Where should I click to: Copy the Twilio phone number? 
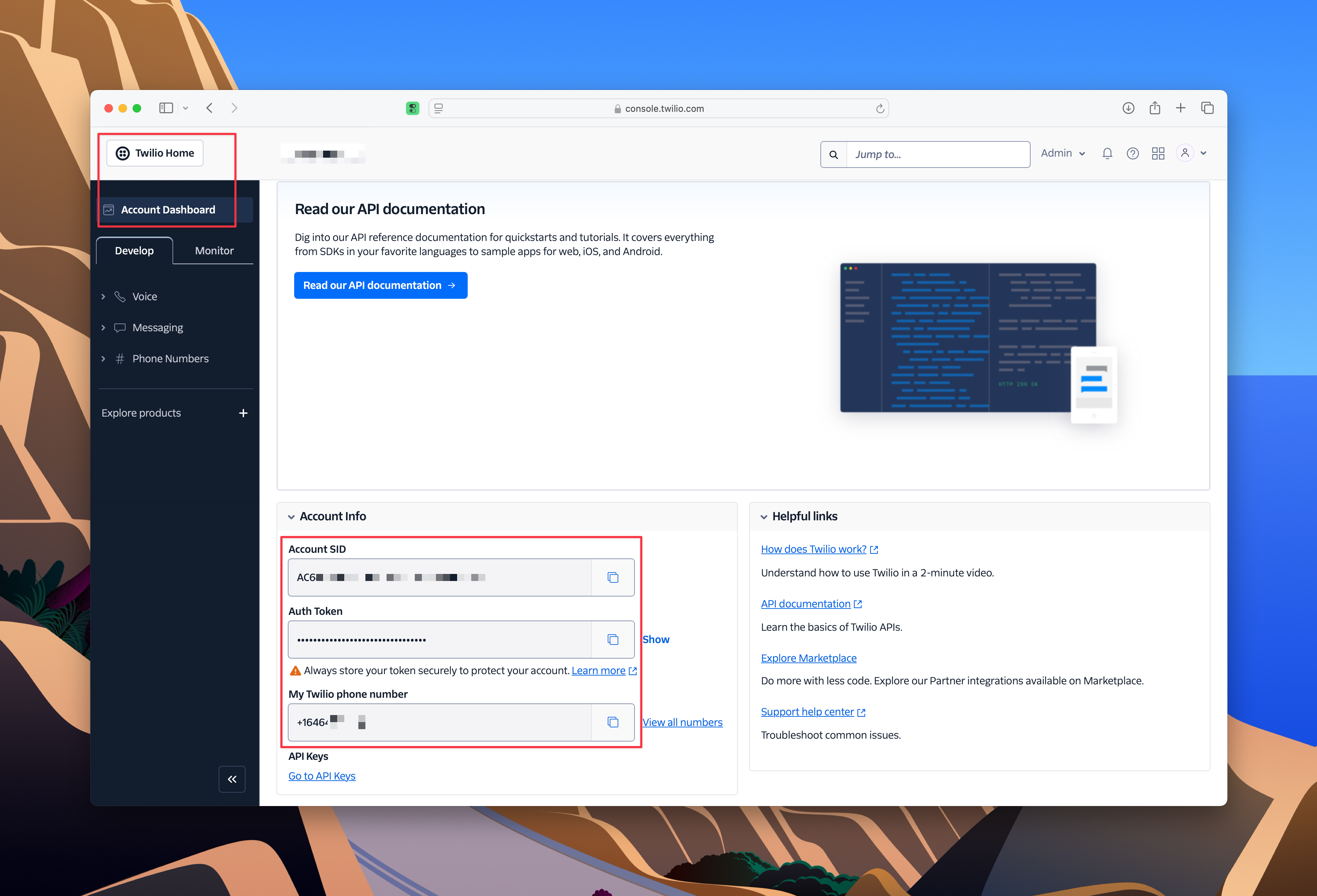(613, 722)
